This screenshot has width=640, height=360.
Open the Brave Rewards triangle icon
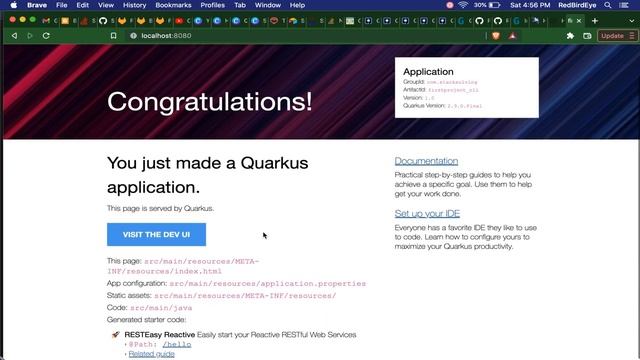point(513,36)
